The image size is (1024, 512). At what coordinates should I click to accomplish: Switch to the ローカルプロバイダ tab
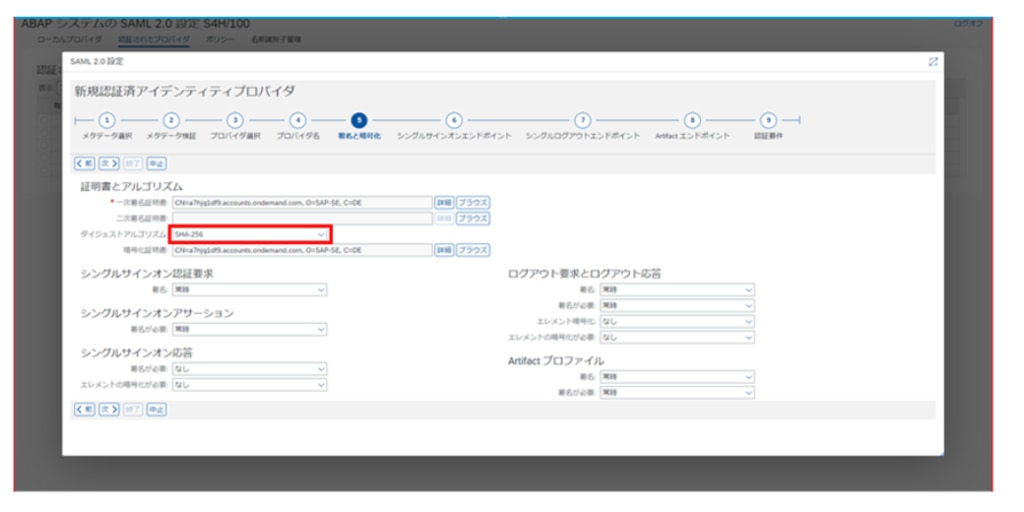[x=70, y=39]
